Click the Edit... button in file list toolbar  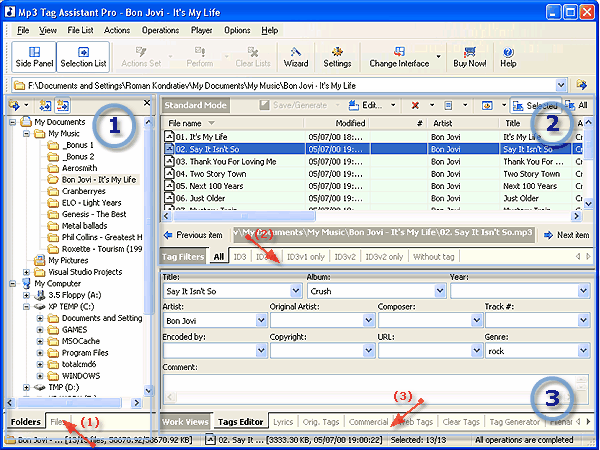point(366,105)
